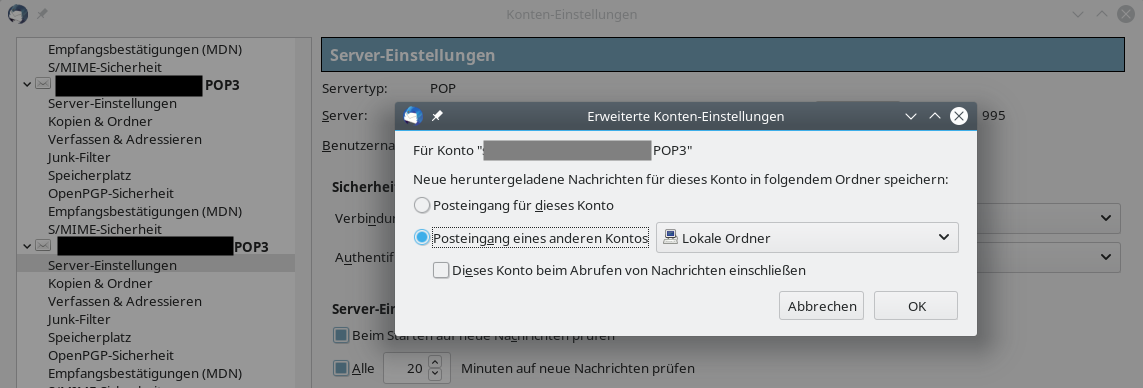This screenshot has width=1143, height=388.
Task: Click the Abbrechen button
Action: [x=822, y=306]
